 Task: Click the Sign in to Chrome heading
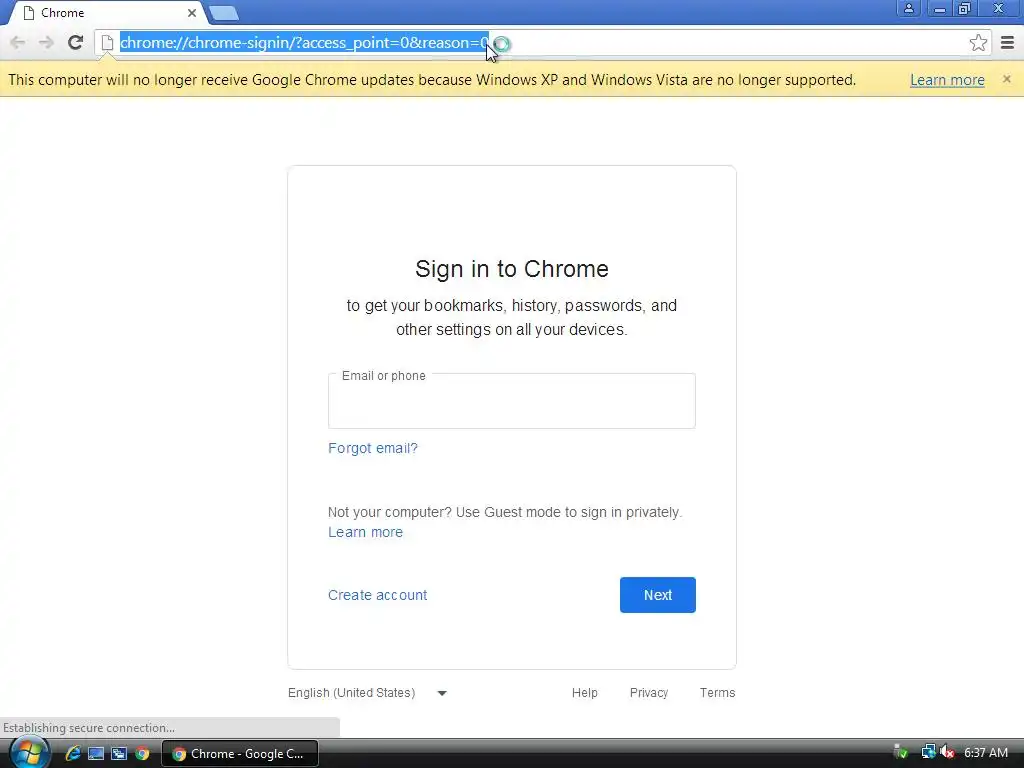(512, 269)
